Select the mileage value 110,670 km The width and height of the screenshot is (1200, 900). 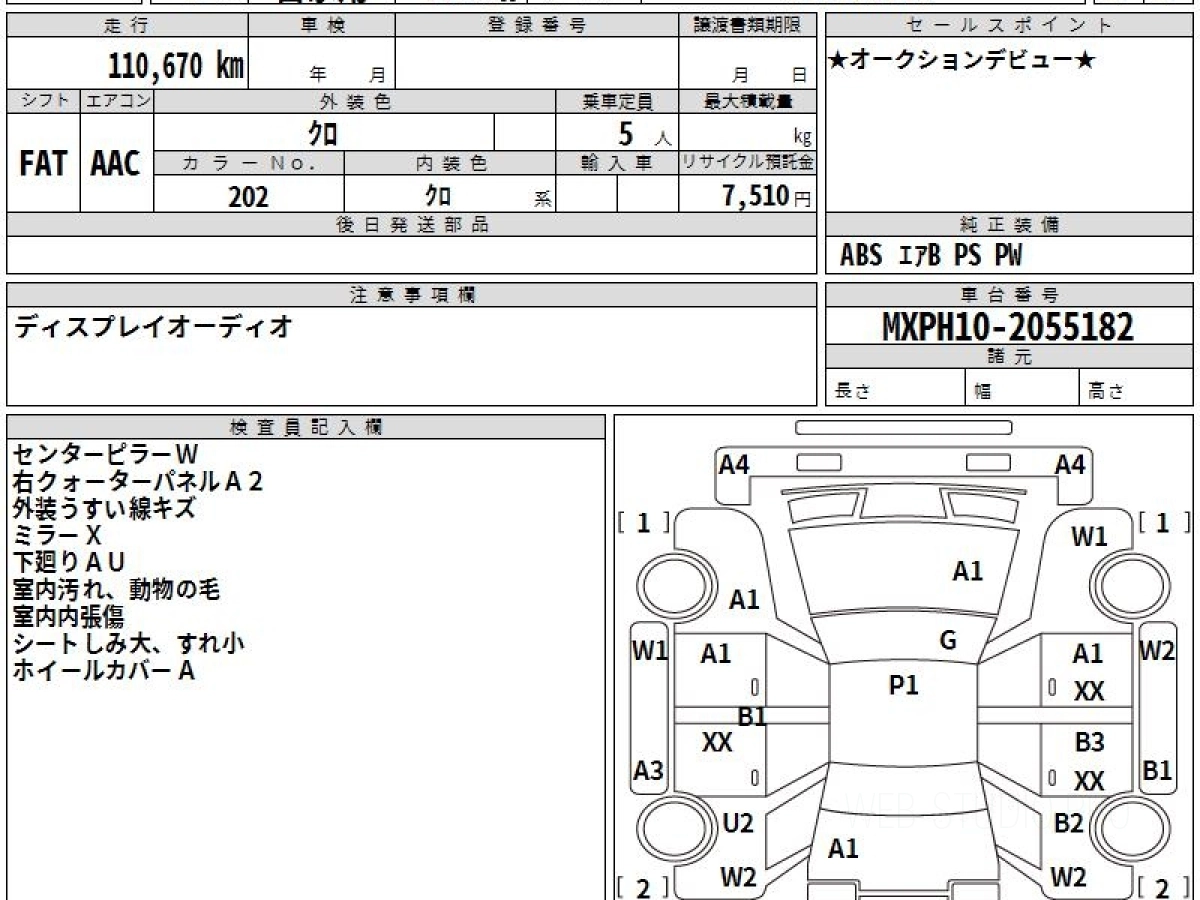[x=176, y=65]
